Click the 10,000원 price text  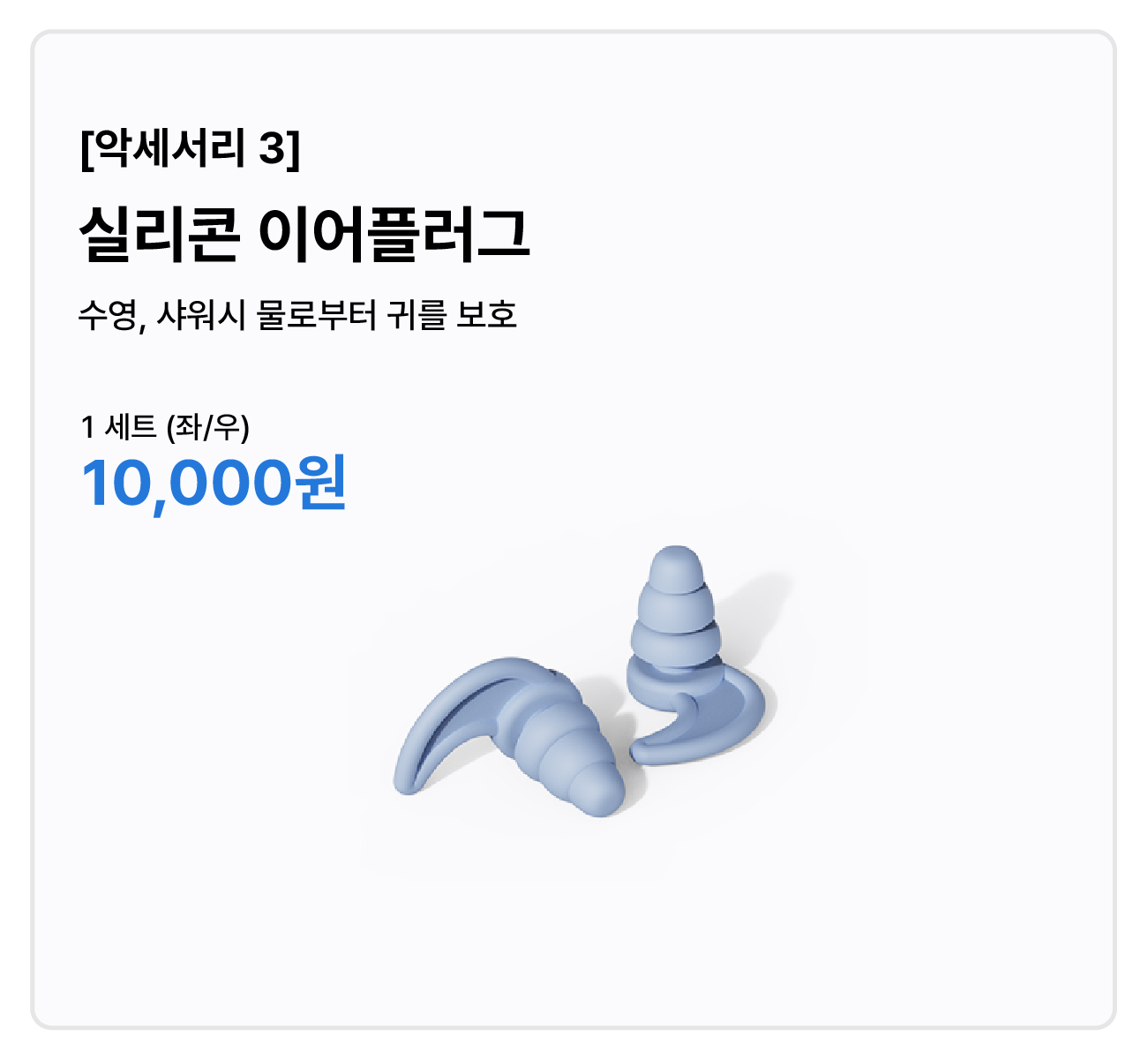pos(213,483)
